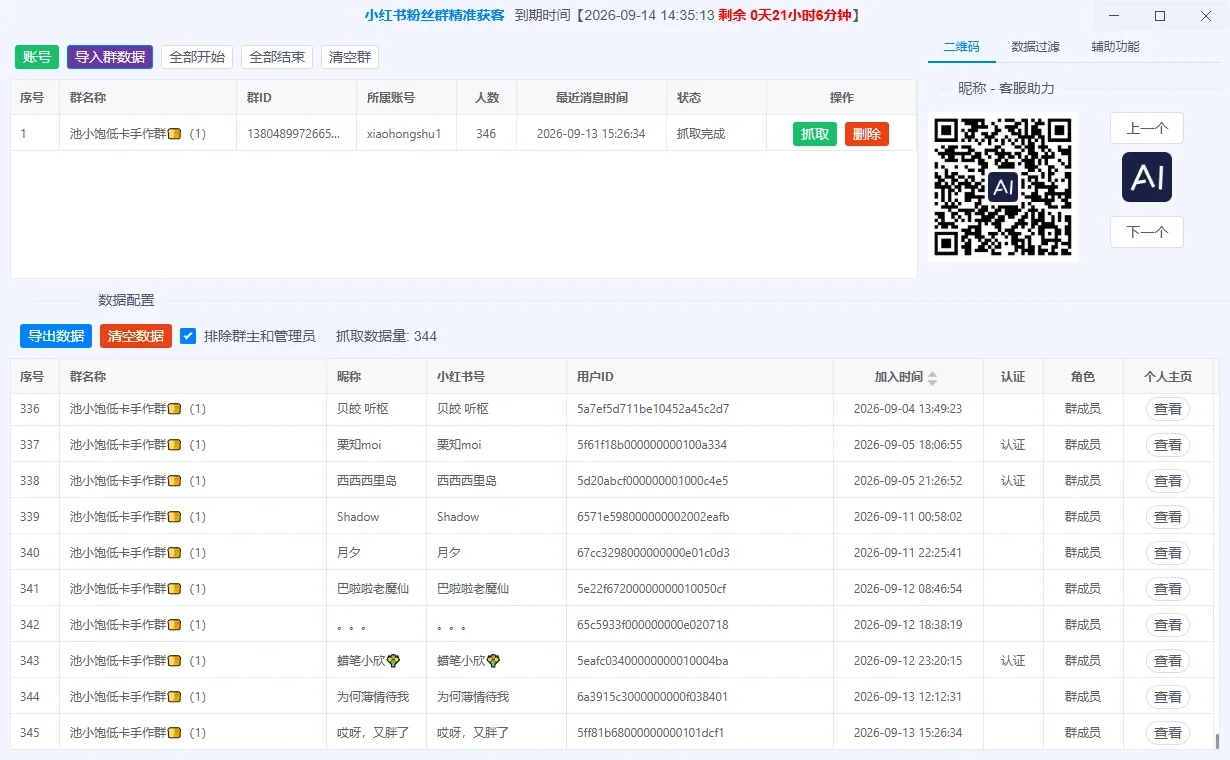Click nickname Shadow in row 339

pos(358,517)
